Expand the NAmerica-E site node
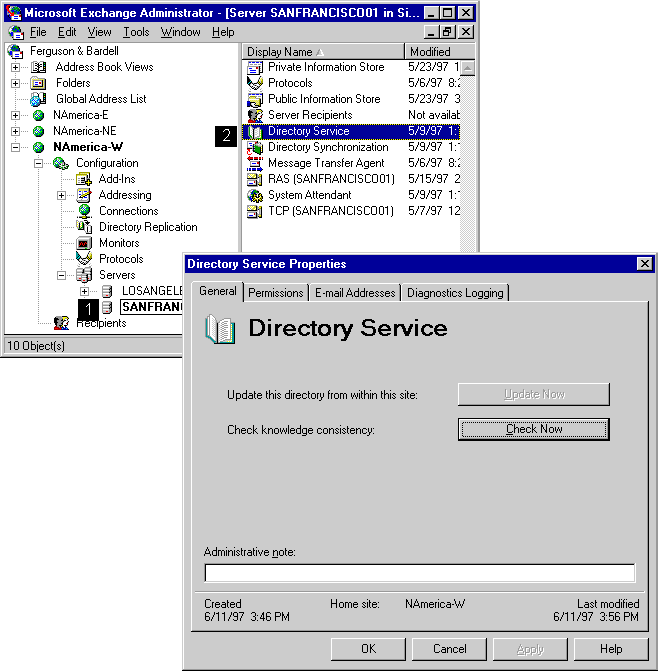The height and width of the screenshot is (671, 658). 15,116
